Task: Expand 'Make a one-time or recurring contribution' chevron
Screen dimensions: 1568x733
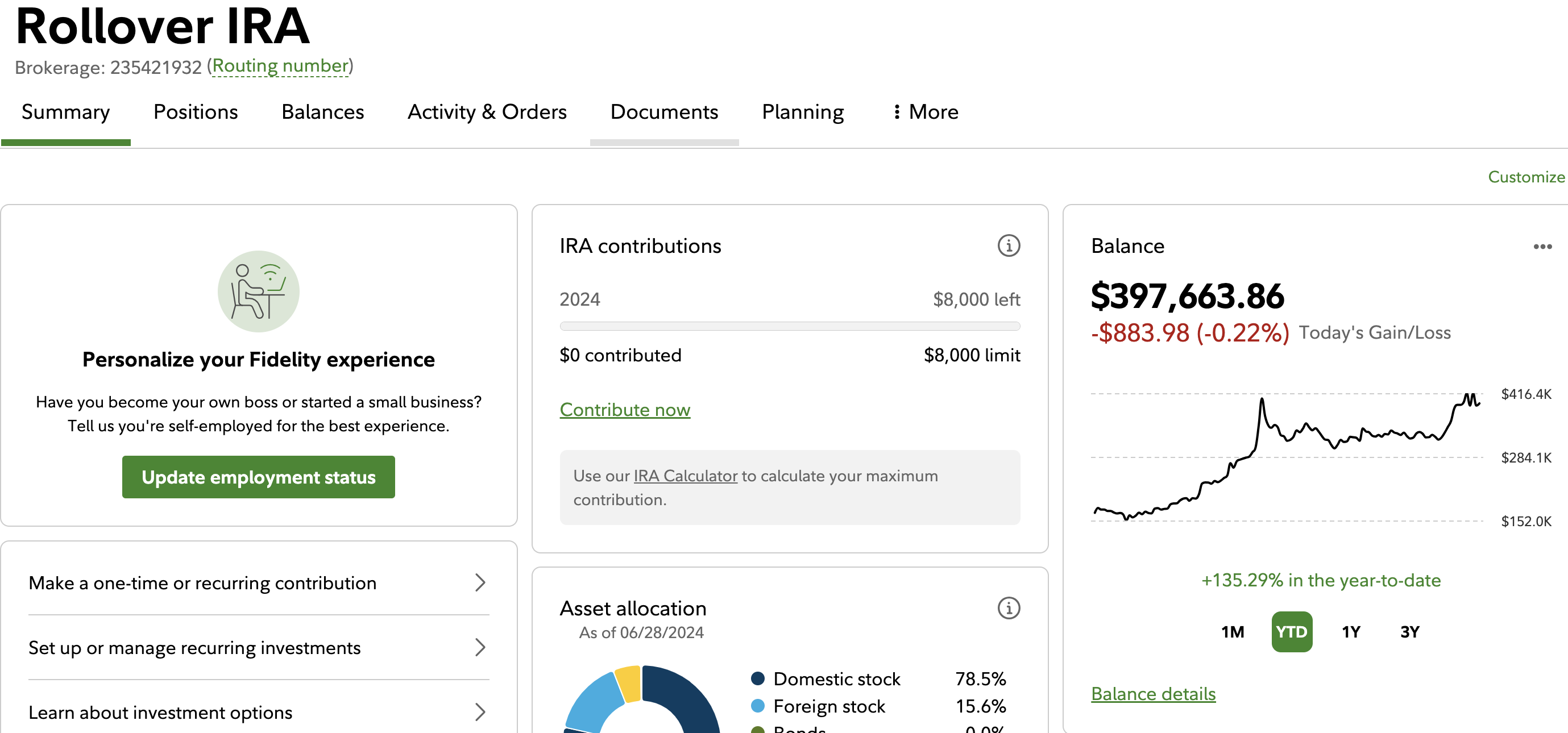Action: [x=480, y=583]
